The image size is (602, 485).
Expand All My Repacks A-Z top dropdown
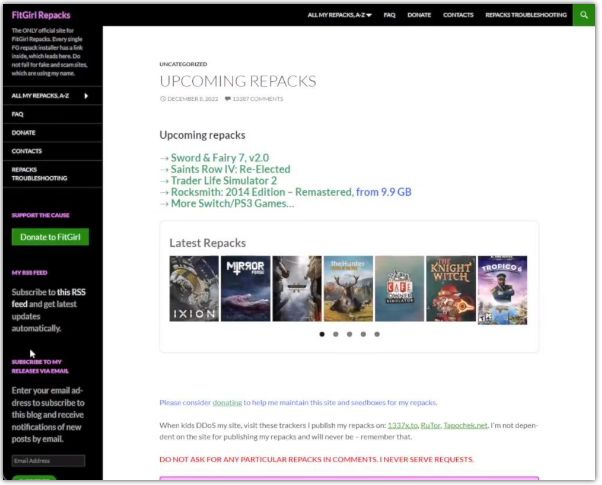[x=339, y=15]
